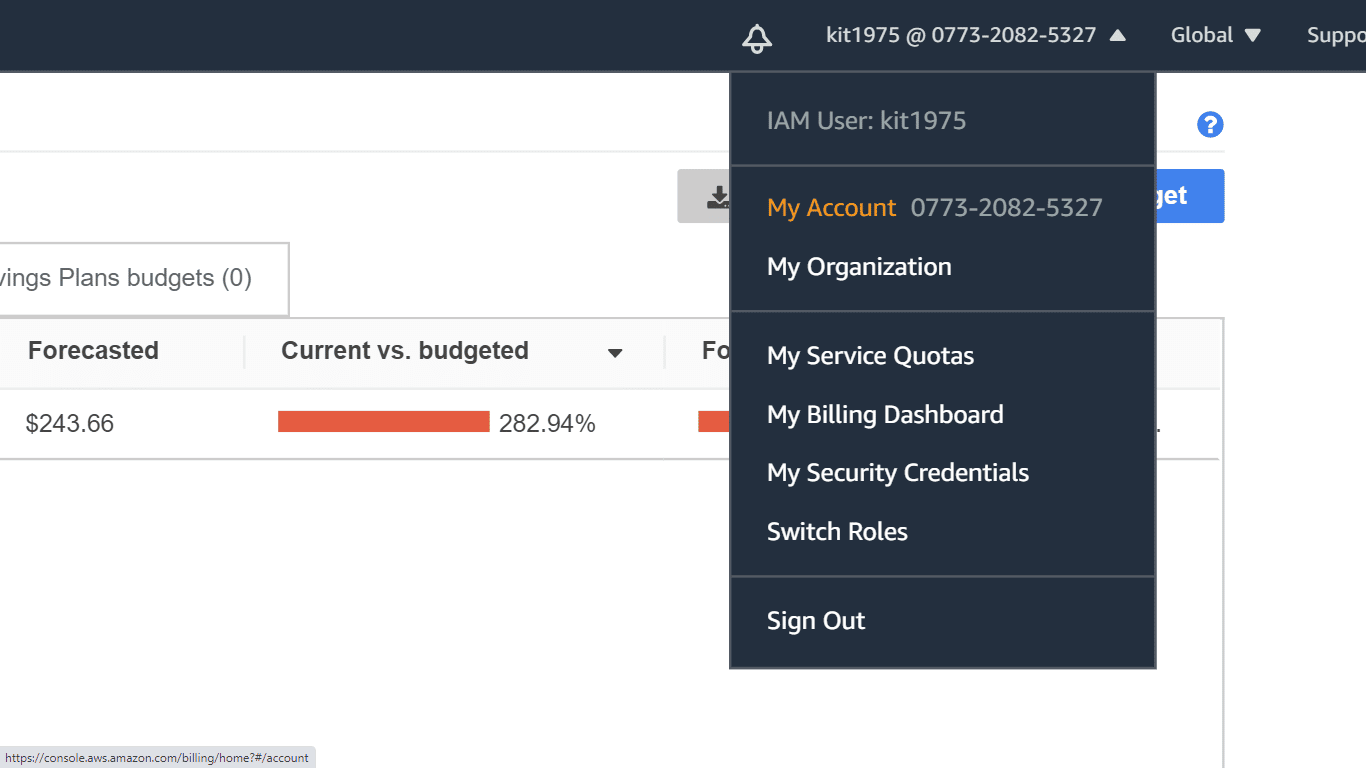This screenshot has width=1366, height=768.
Task: Open My Billing Dashboard
Action: coord(885,414)
